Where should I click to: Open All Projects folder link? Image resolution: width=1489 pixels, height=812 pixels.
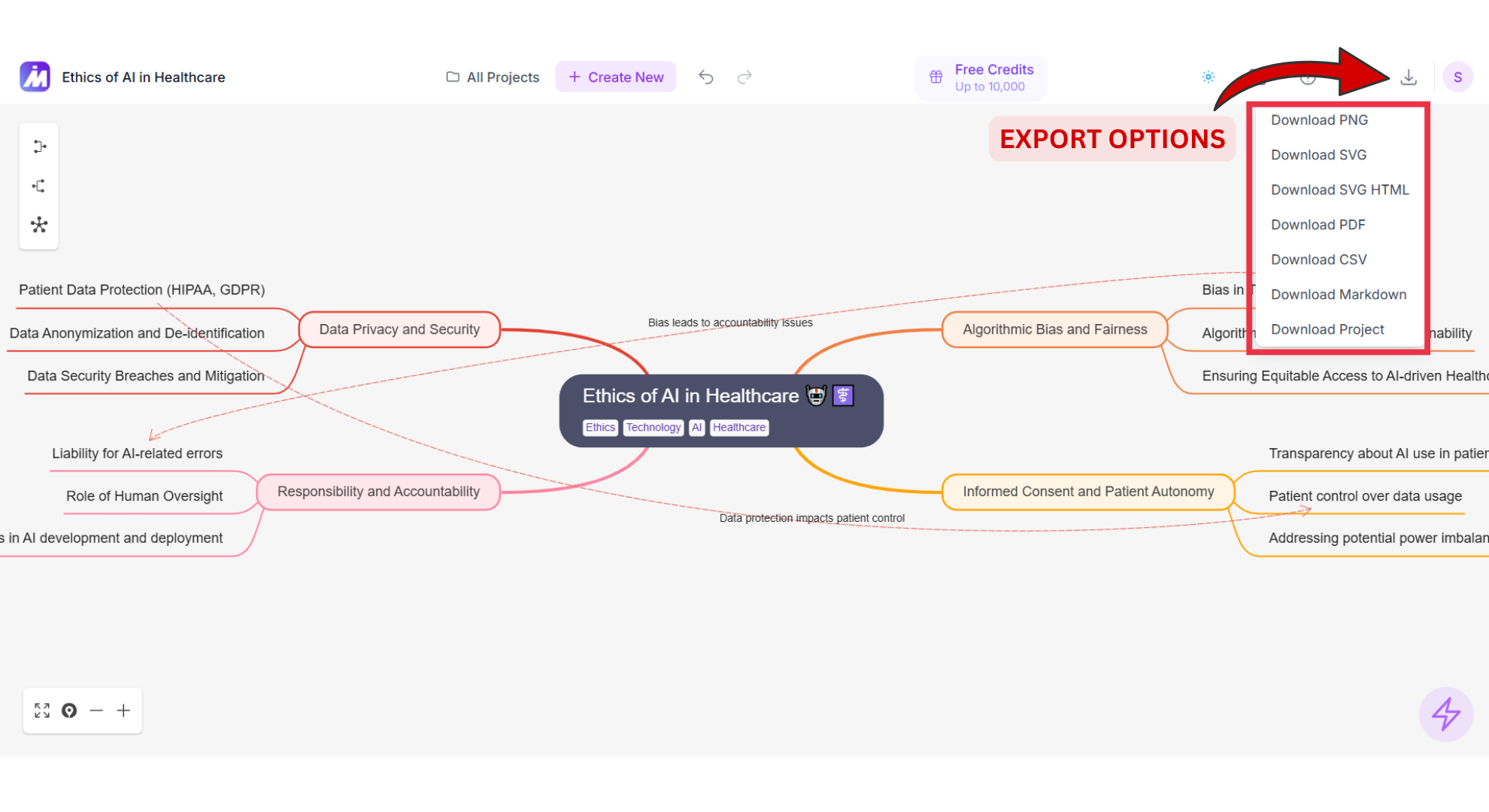(x=493, y=77)
